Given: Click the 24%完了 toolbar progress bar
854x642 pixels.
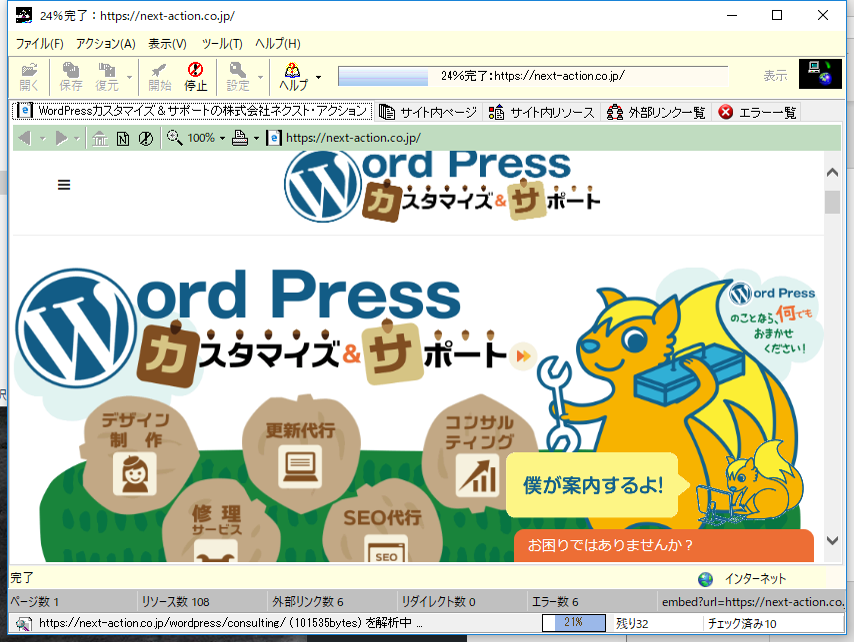Looking at the screenshot, I should pos(533,76).
